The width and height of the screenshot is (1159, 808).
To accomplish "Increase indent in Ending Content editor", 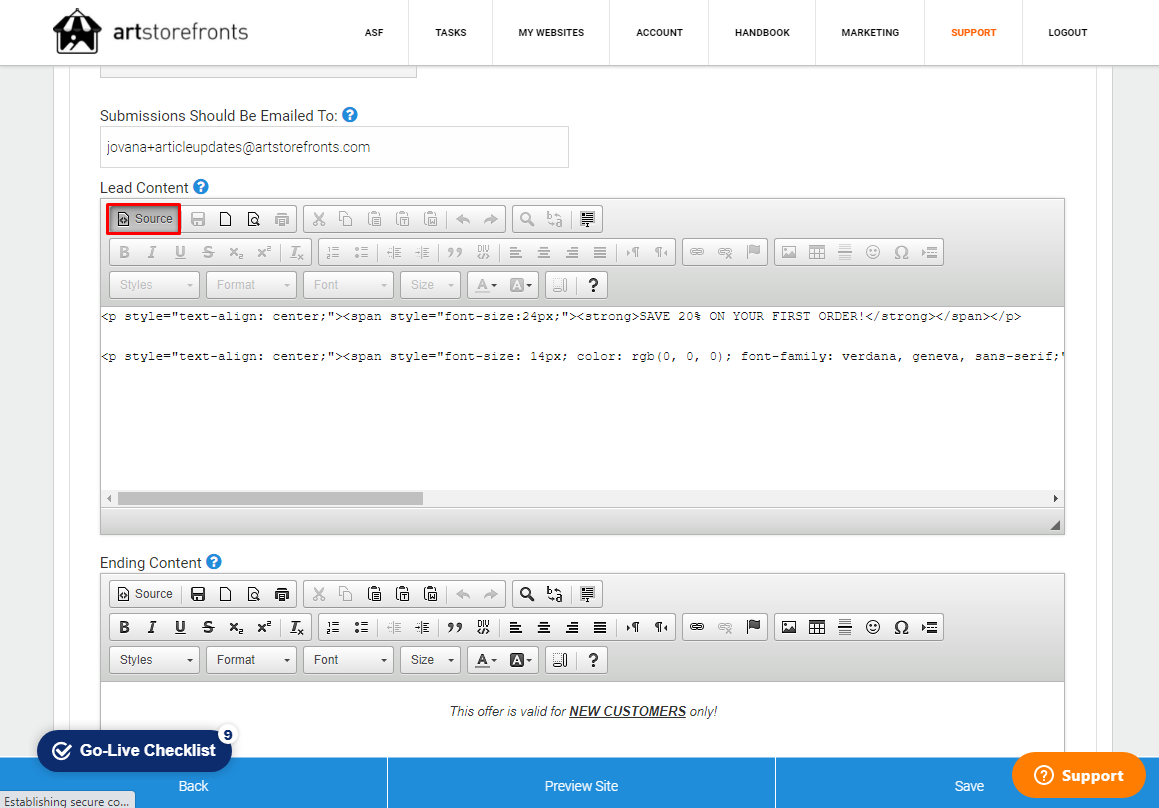I will pyautogui.click(x=422, y=627).
